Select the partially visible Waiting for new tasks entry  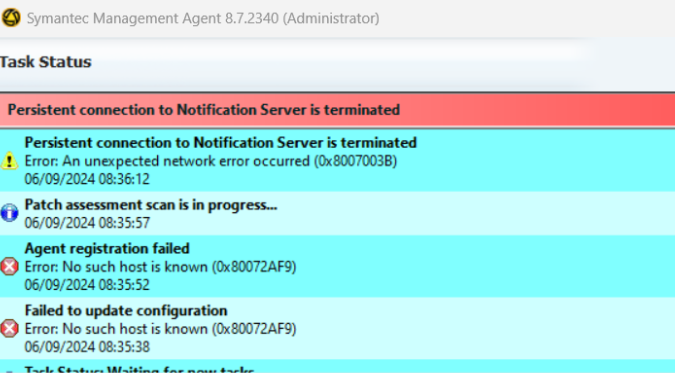pos(338,367)
